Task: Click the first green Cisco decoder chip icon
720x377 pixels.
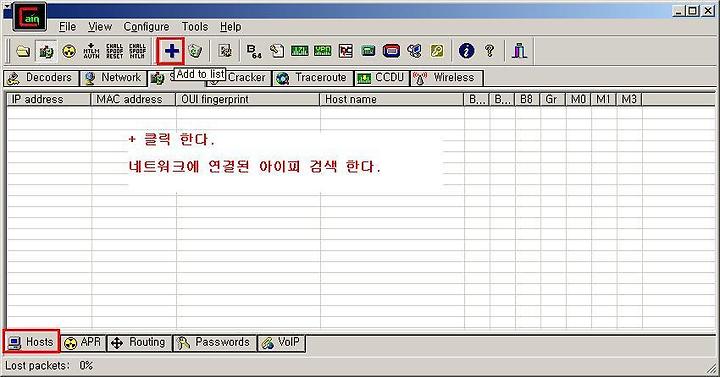Action: 299,51
